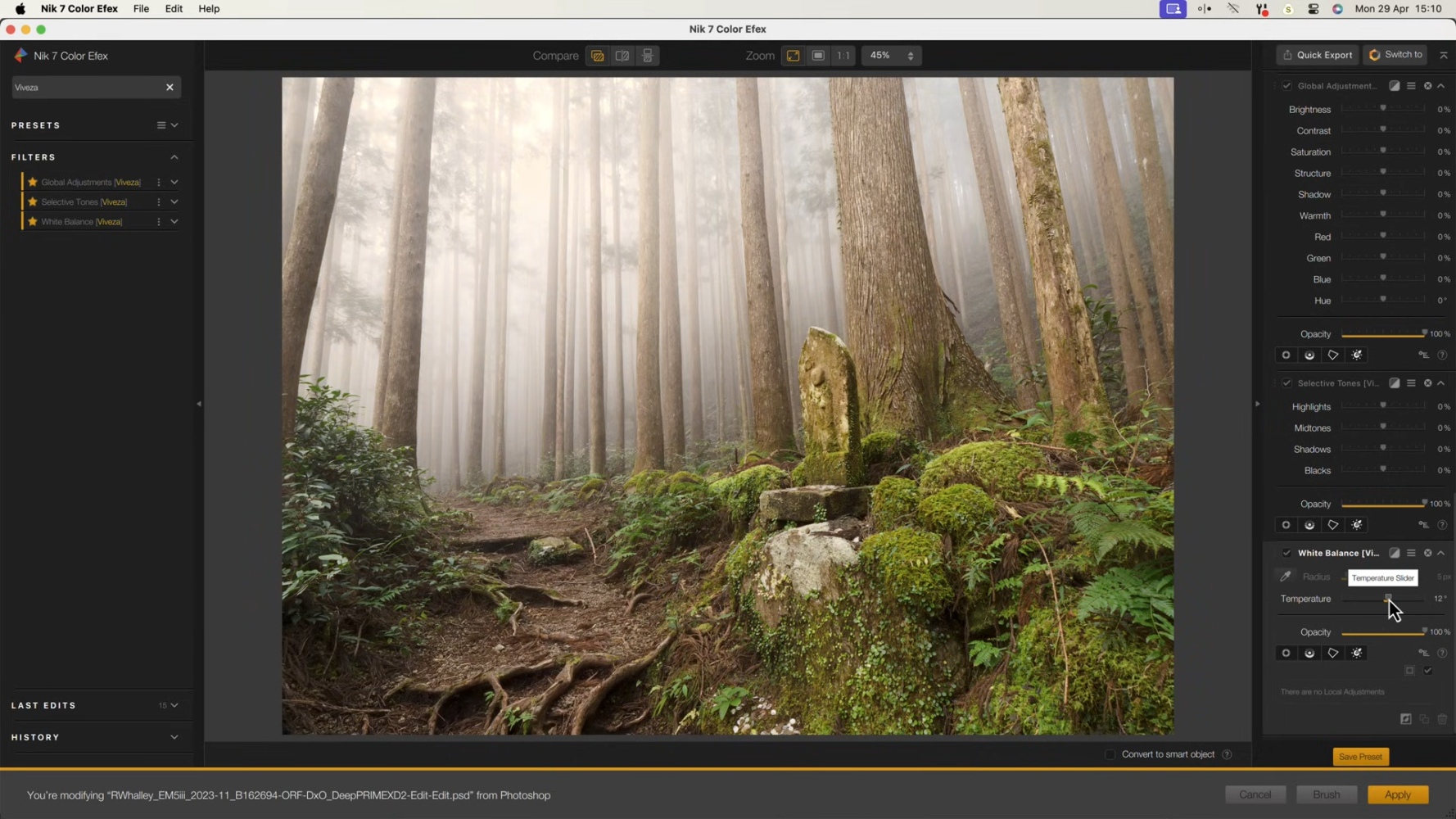Open Global Adjustments filter options menu
The height and width of the screenshot is (819, 1456).
1411,86
